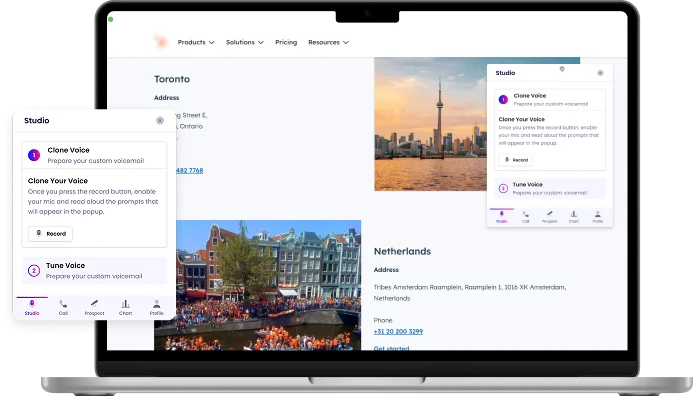Open Chart tab in large panel
The width and height of the screenshot is (693, 396).
(126, 308)
